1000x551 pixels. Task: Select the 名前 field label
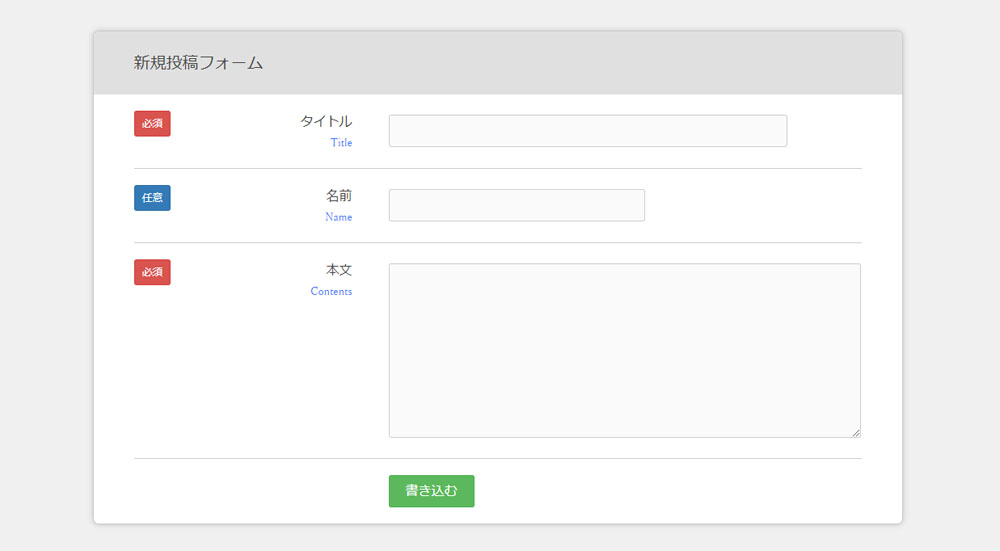(339, 196)
